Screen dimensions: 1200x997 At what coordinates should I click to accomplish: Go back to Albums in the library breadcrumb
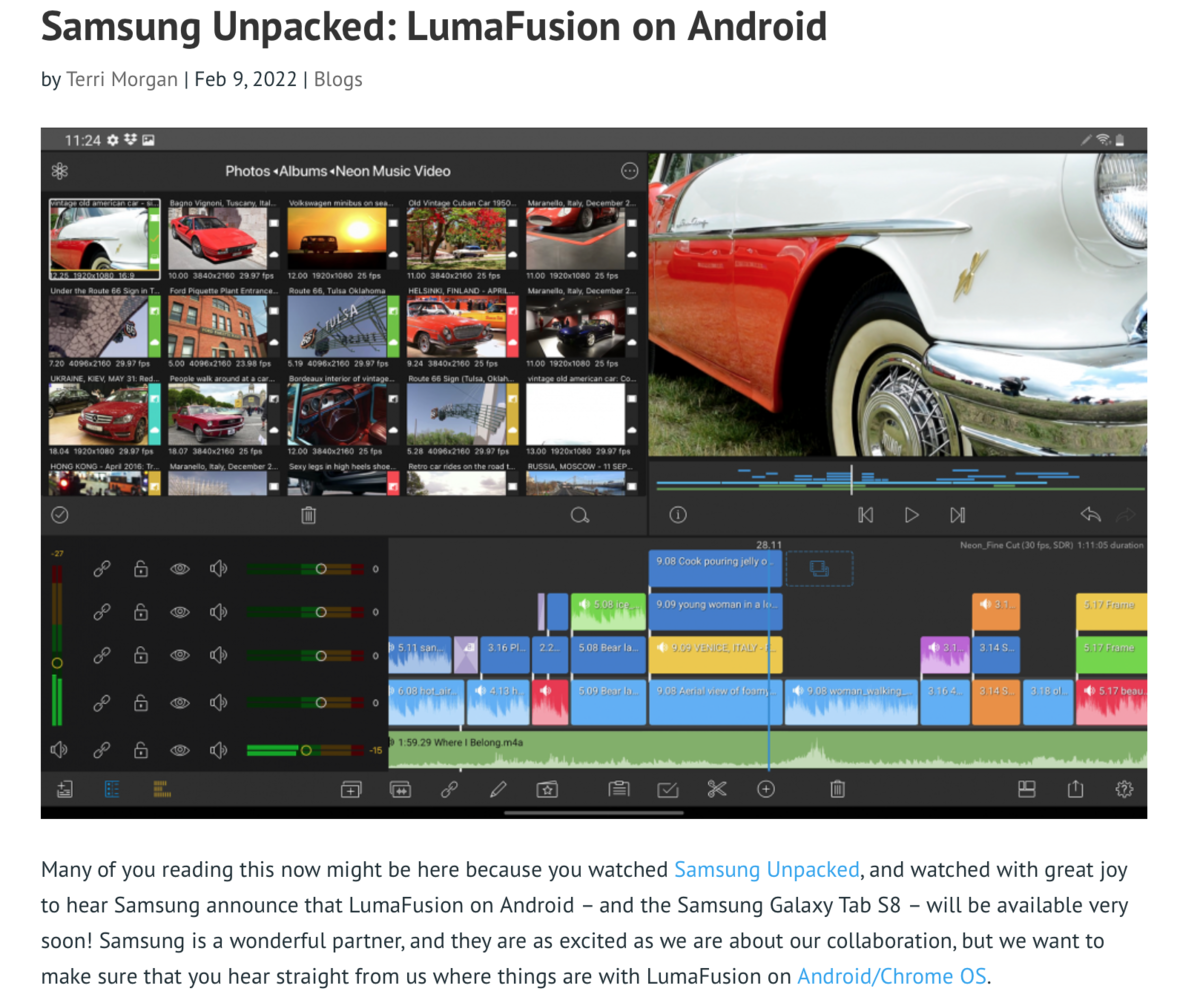point(303,171)
